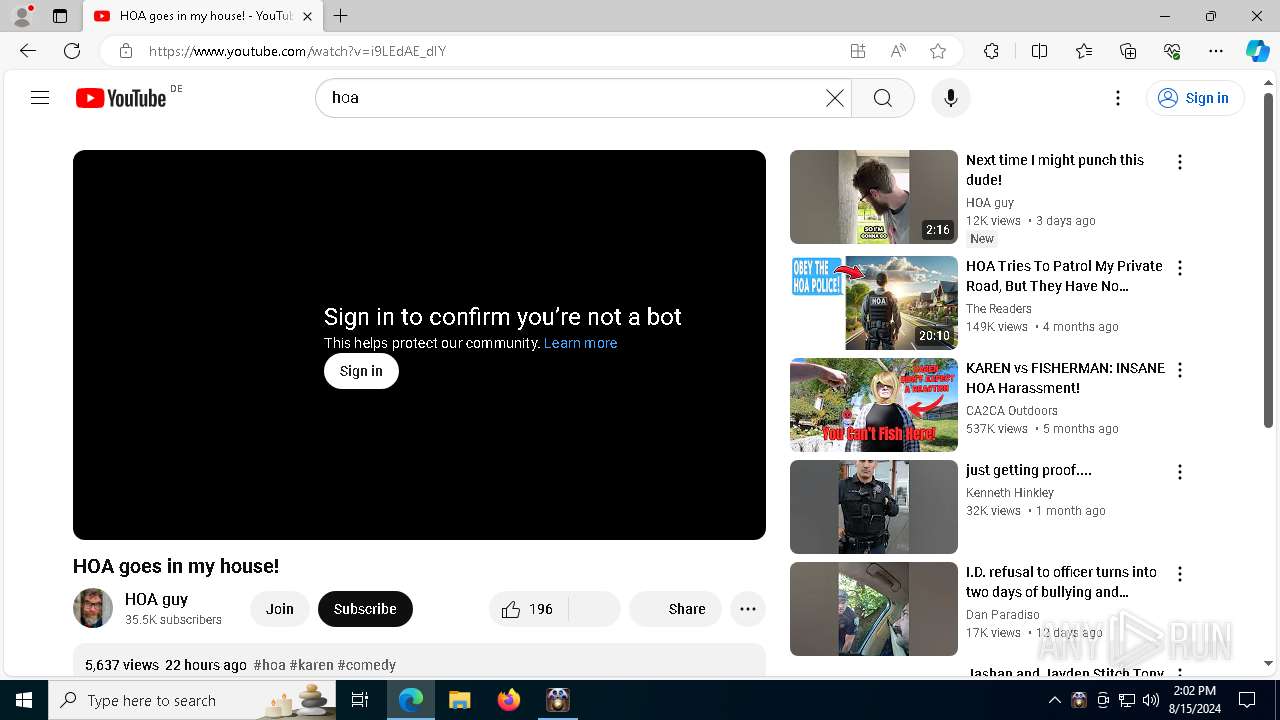The height and width of the screenshot is (720, 1280).
Task: Click the magnifier search button
Action: tap(883, 98)
